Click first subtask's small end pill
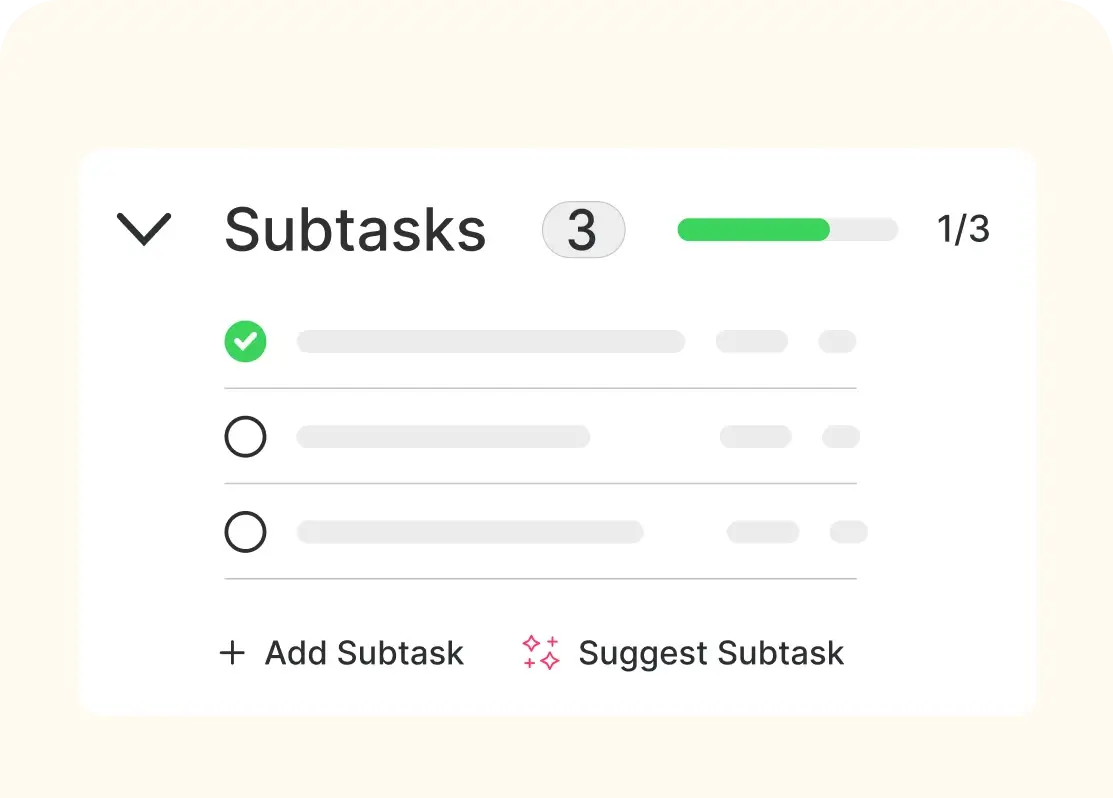 tap(837, 342)
